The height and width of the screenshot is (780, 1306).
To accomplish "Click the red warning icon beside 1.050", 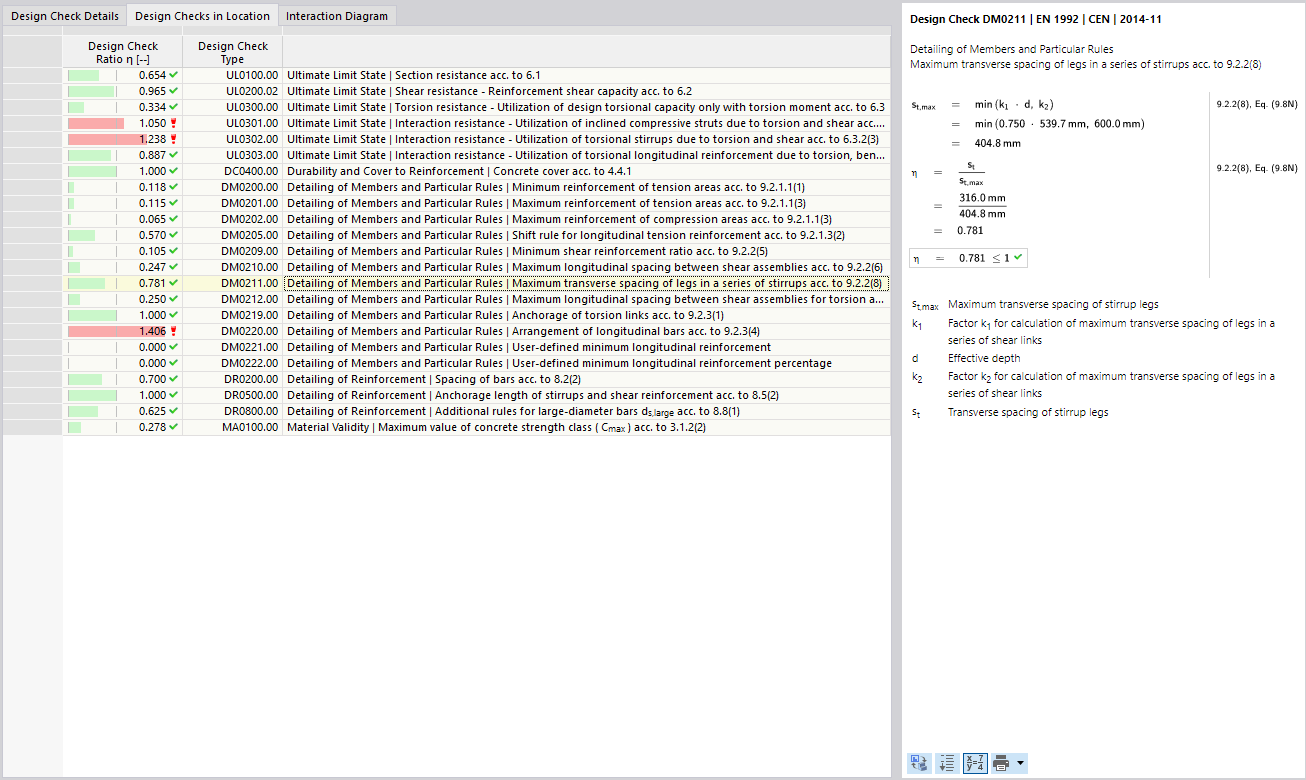I will pyautogui.click(x=174, y=123).
